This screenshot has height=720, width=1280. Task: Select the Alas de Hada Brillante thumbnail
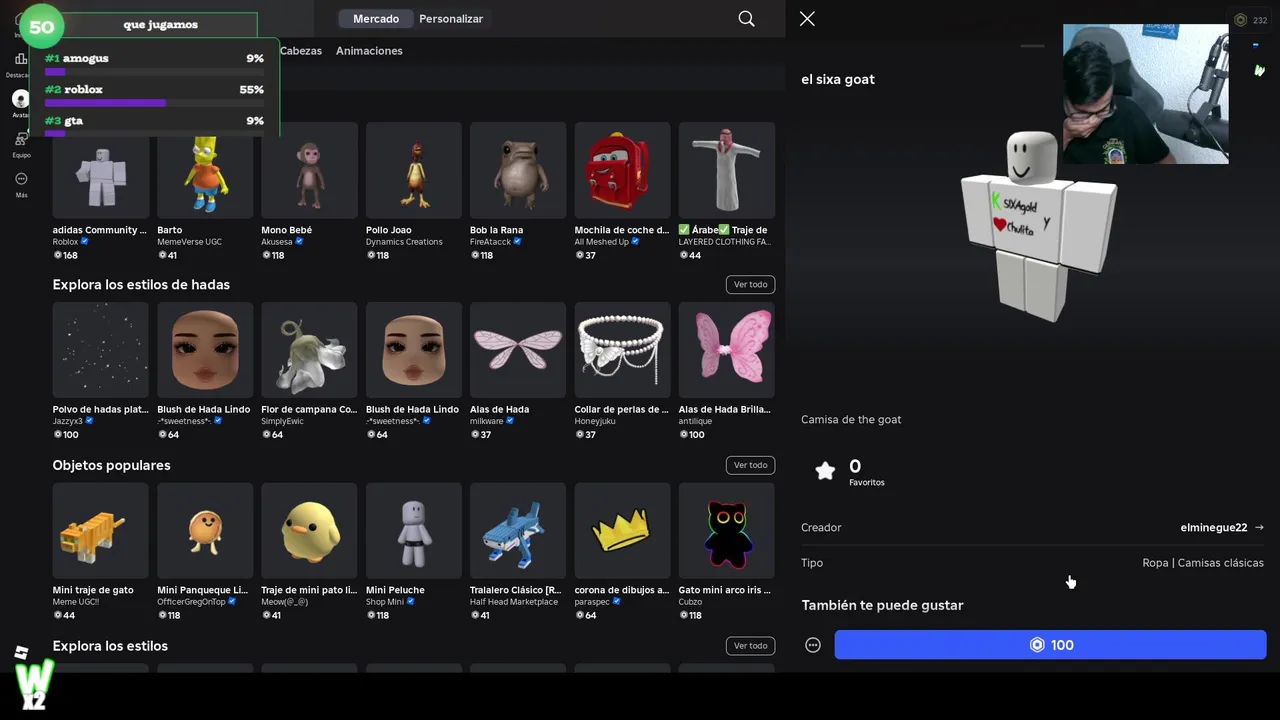click(x=727, y=350)
